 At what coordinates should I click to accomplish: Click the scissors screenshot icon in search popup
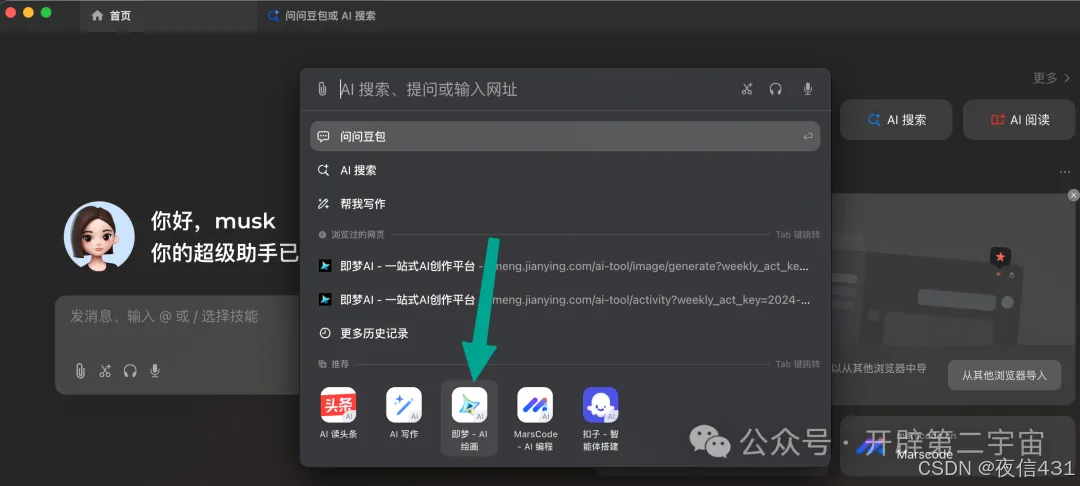[747, 89]
